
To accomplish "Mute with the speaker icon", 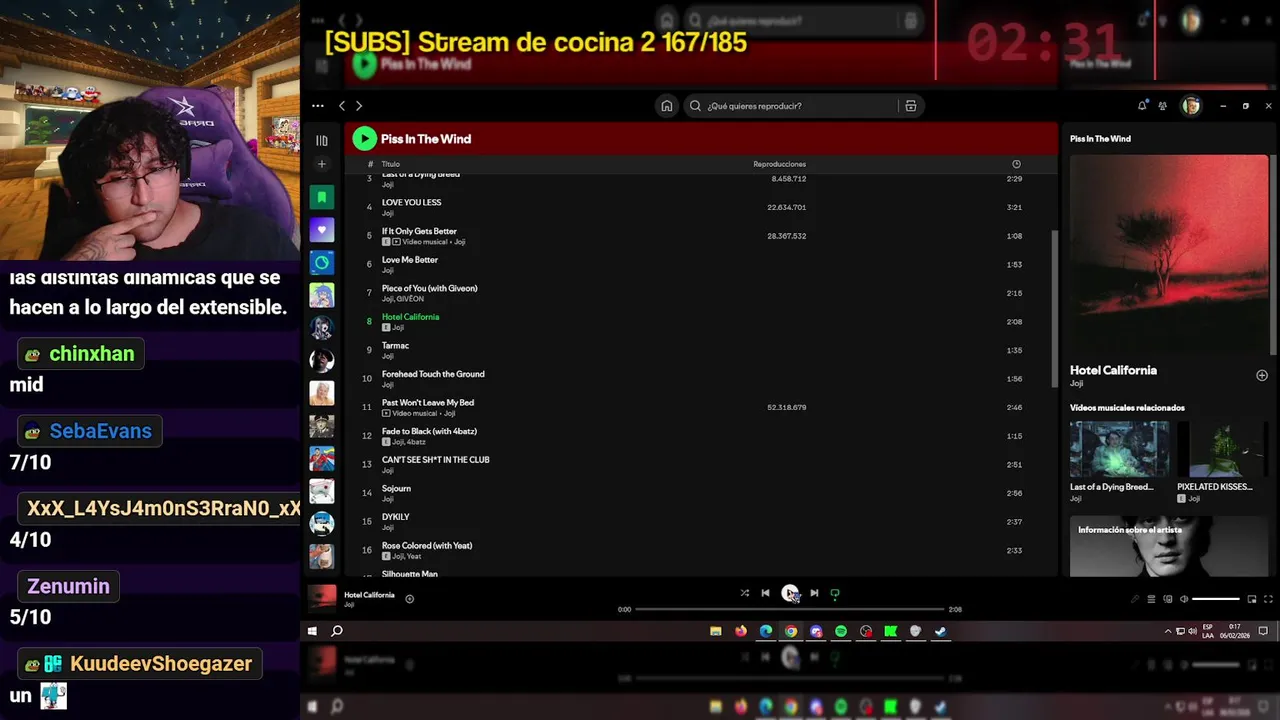I will pos(1184,599).
